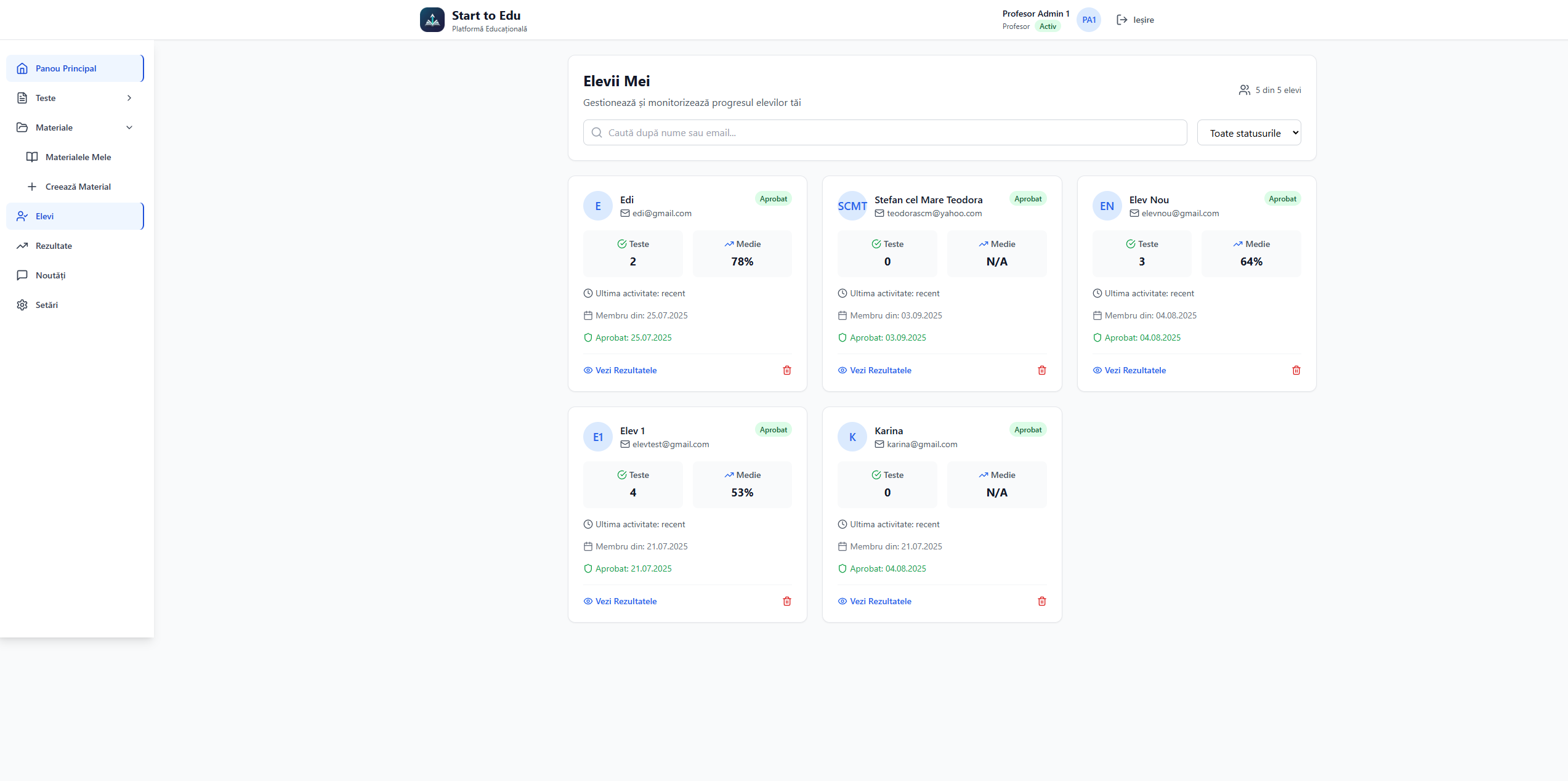Remove Elev Nou using trash icon

1296,370
